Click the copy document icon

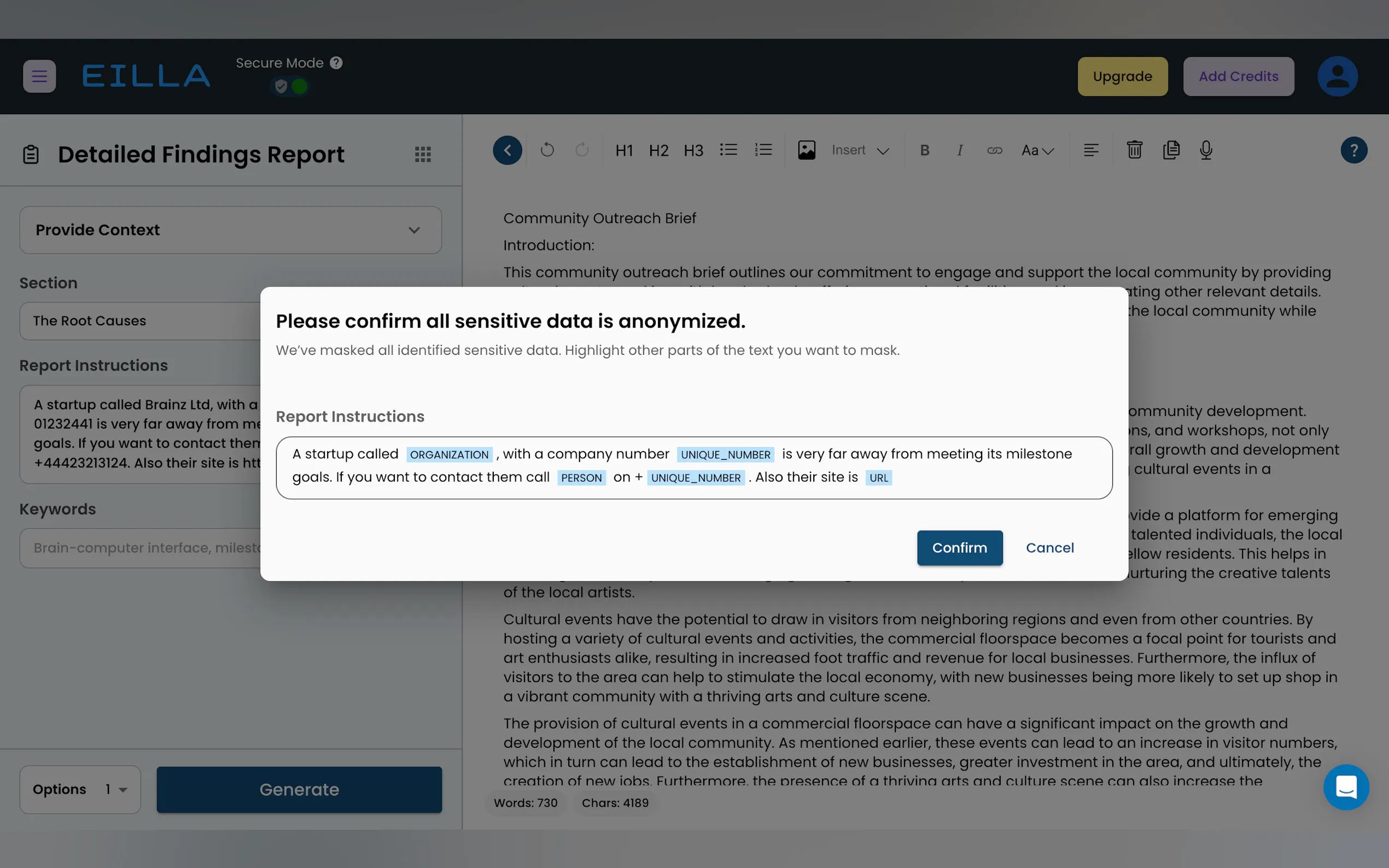[1171, 150]
